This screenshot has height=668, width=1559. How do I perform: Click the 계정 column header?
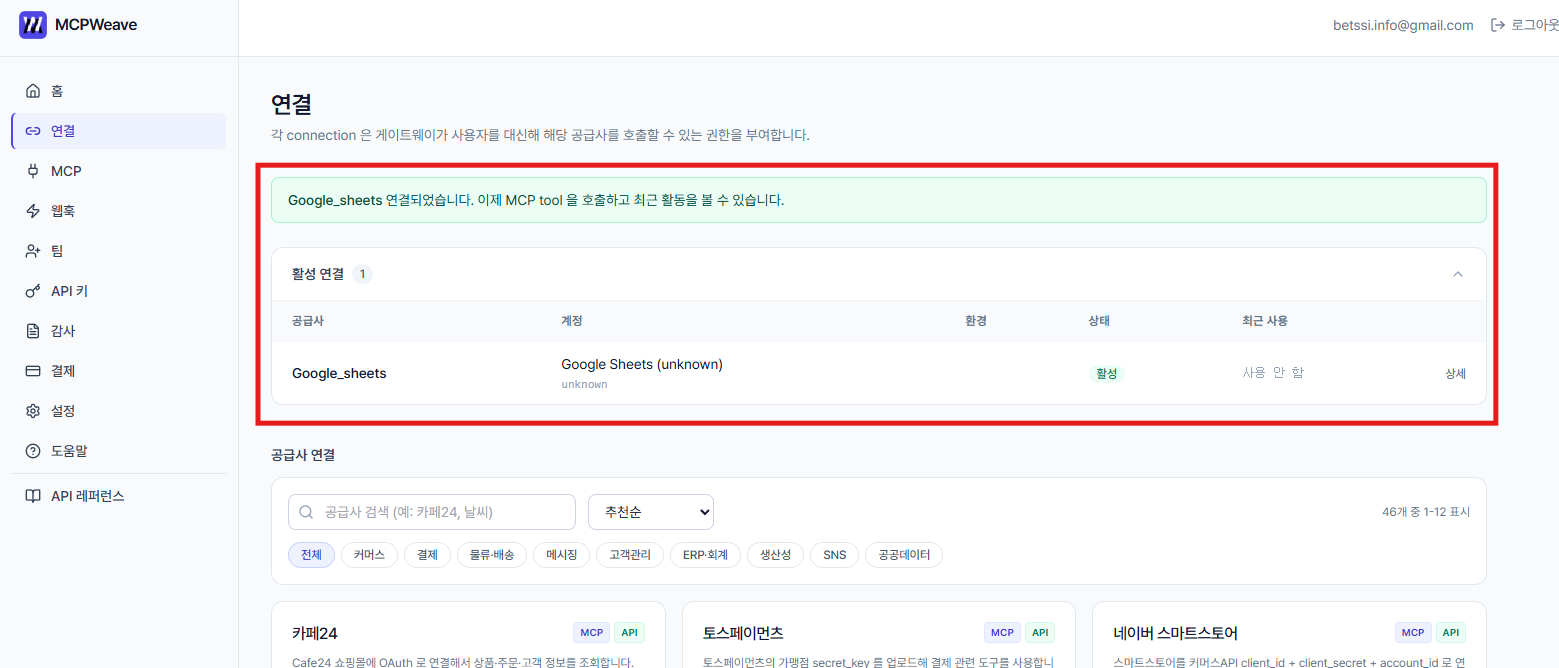click(x=572, y=321)
